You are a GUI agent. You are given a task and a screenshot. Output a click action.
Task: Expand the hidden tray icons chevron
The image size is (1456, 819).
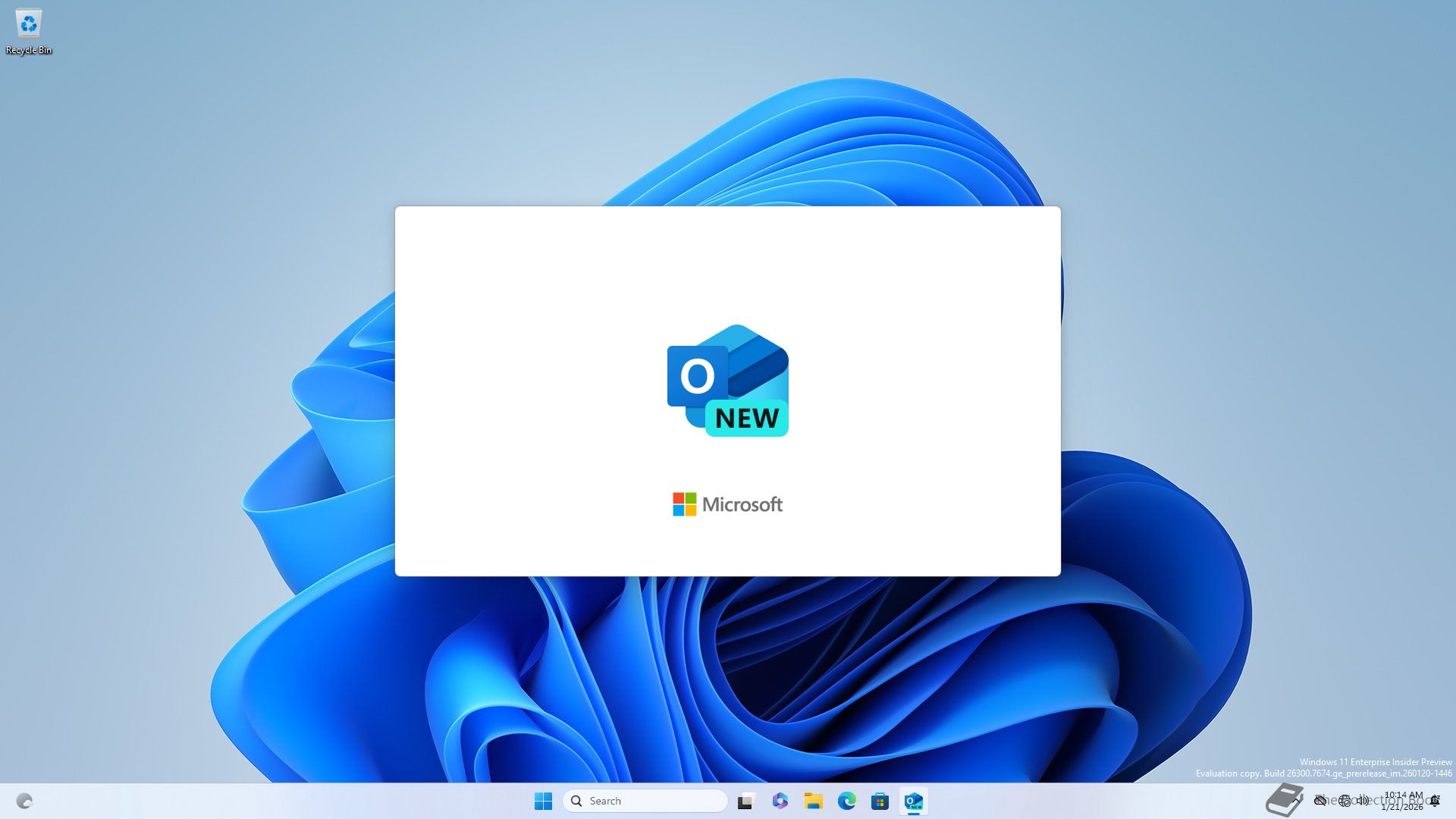[1298, 800]
